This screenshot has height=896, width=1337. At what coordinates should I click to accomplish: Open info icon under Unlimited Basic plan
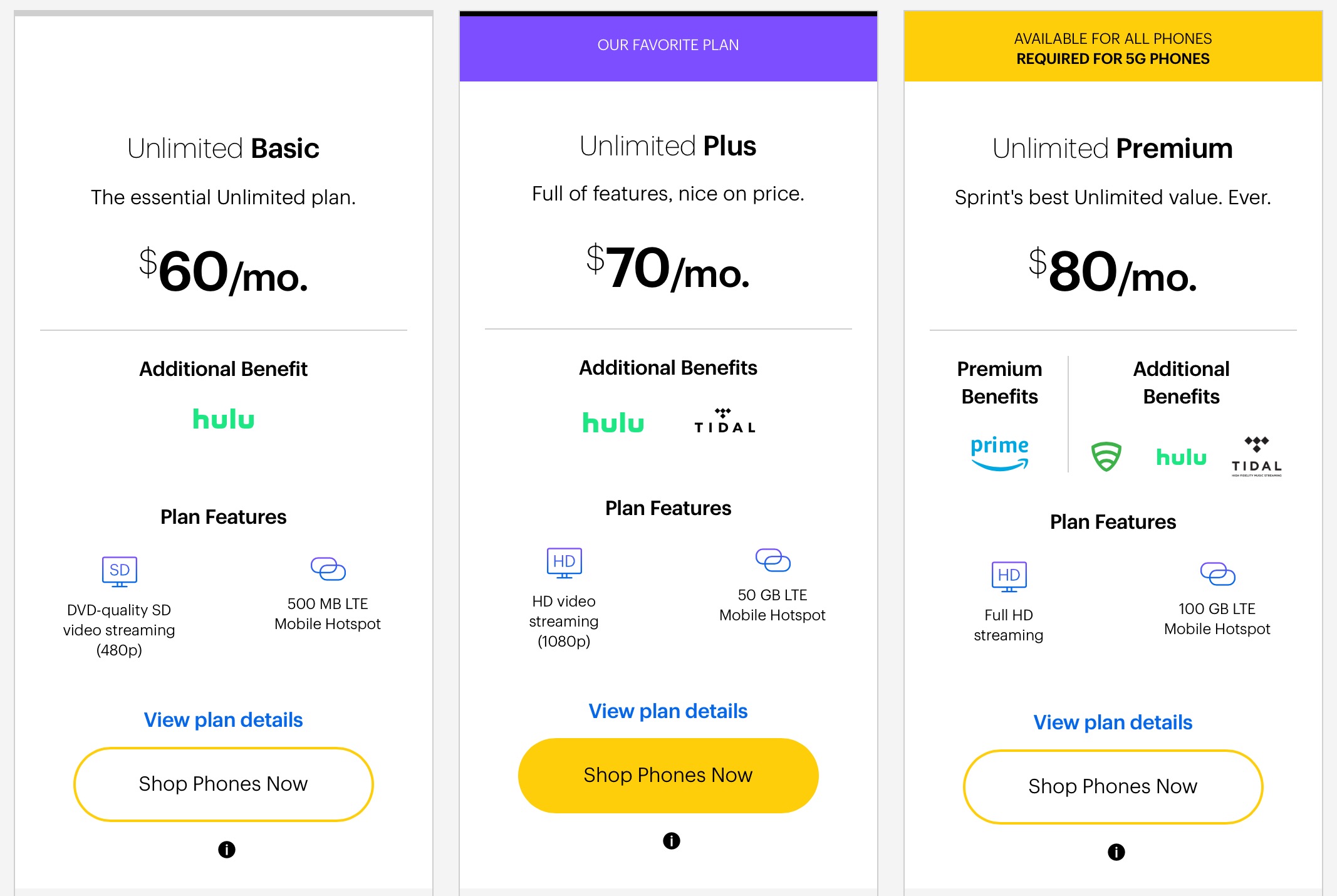(x=227, y=850)
